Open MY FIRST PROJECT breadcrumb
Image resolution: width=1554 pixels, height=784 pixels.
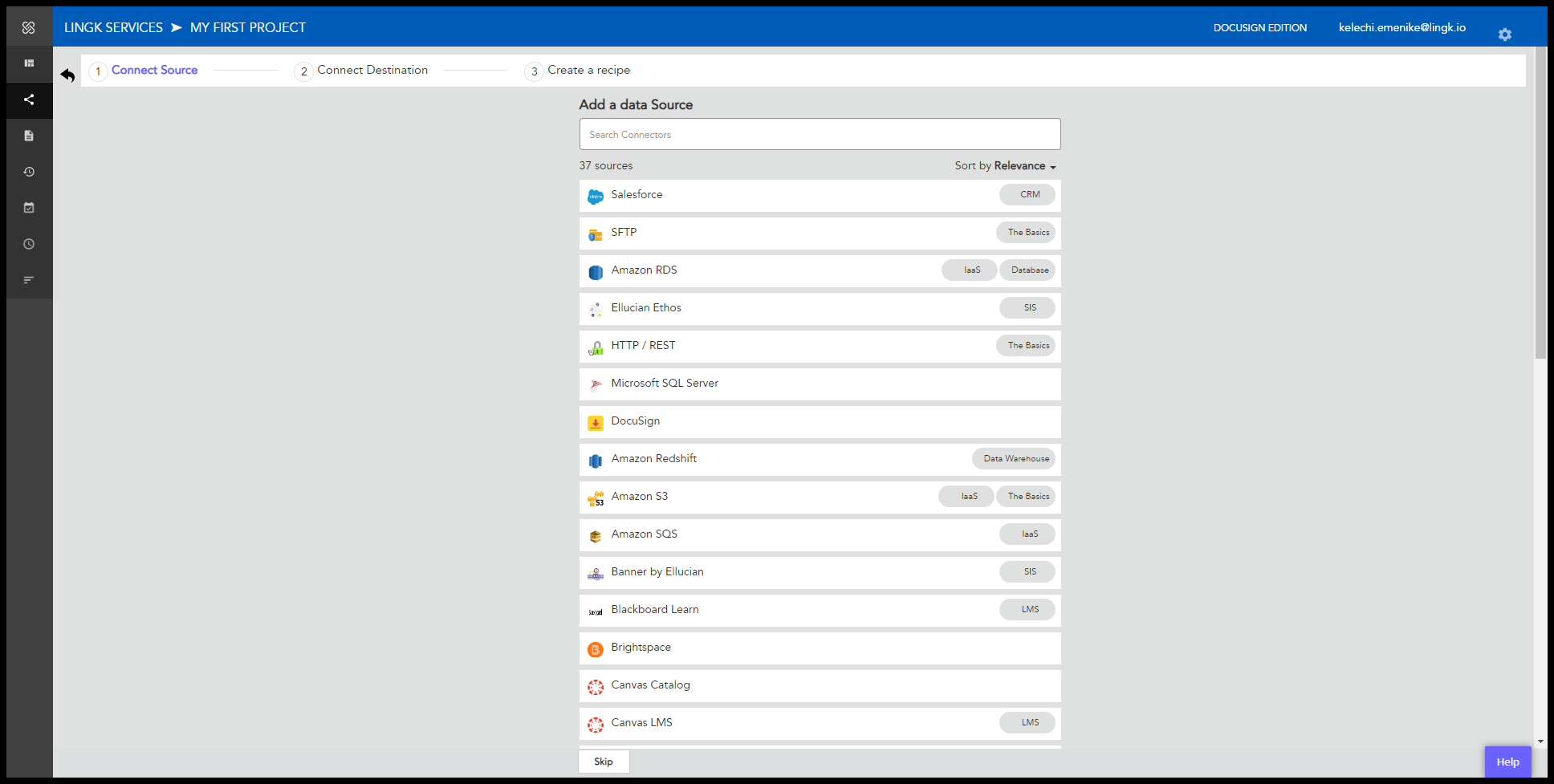pos(248,27)
